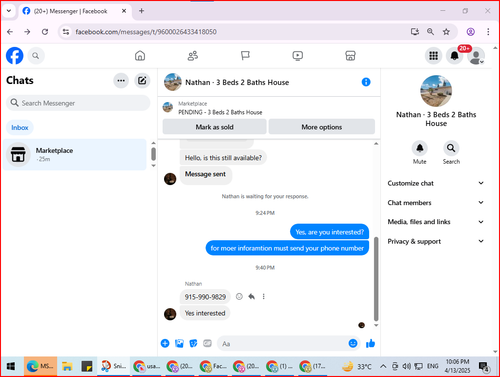Click browser zoom magnifier icon
The image size is (500, 377).
[x=430, y=32]
